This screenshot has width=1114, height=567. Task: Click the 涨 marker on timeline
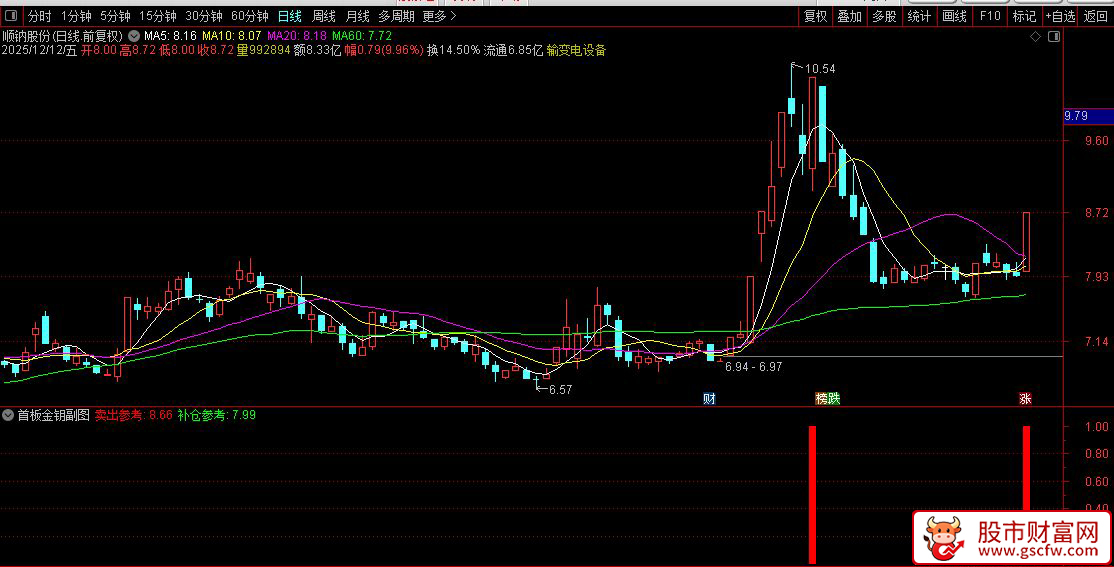[1025, 399]
